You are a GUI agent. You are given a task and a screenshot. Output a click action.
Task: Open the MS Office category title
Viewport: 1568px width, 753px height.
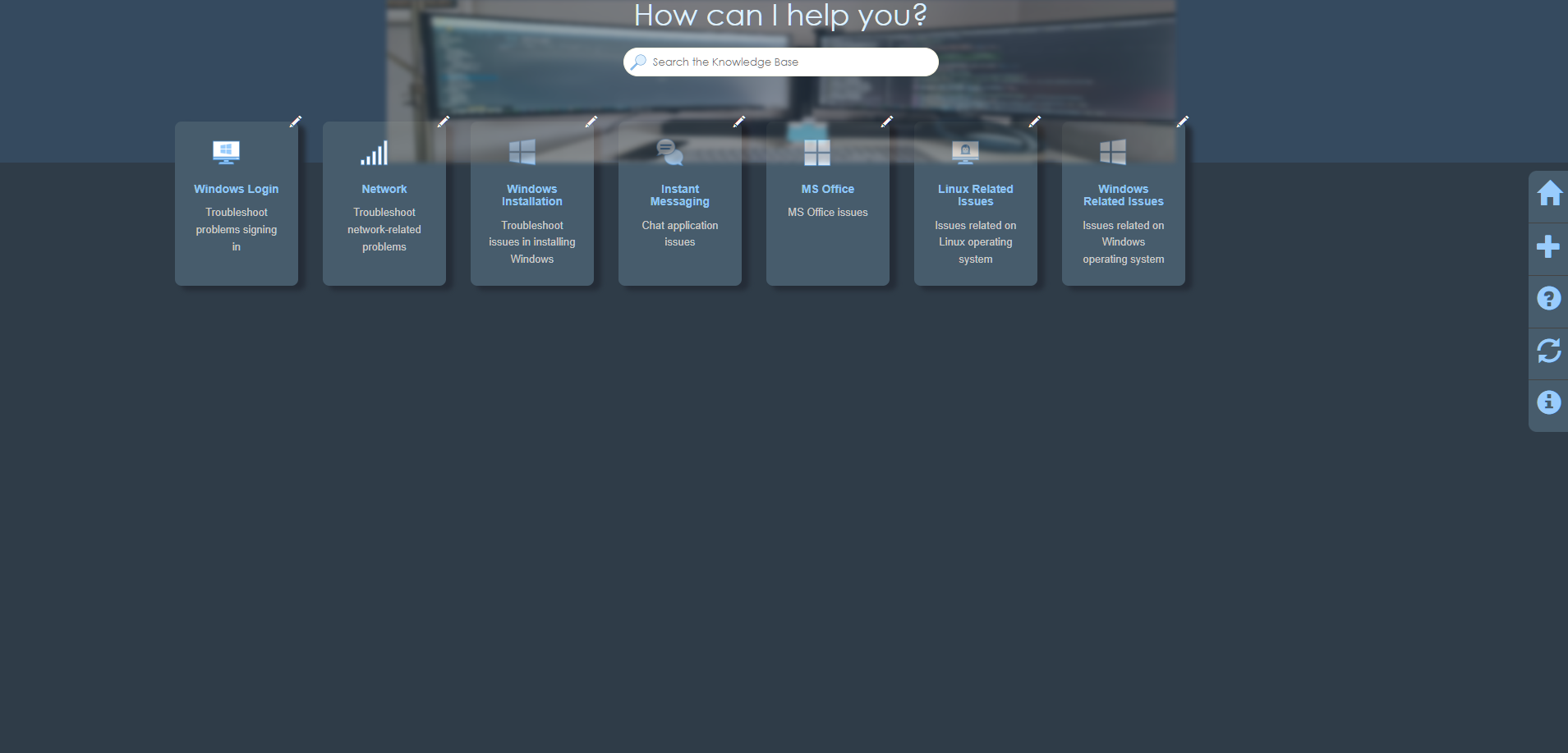(828, 189)
